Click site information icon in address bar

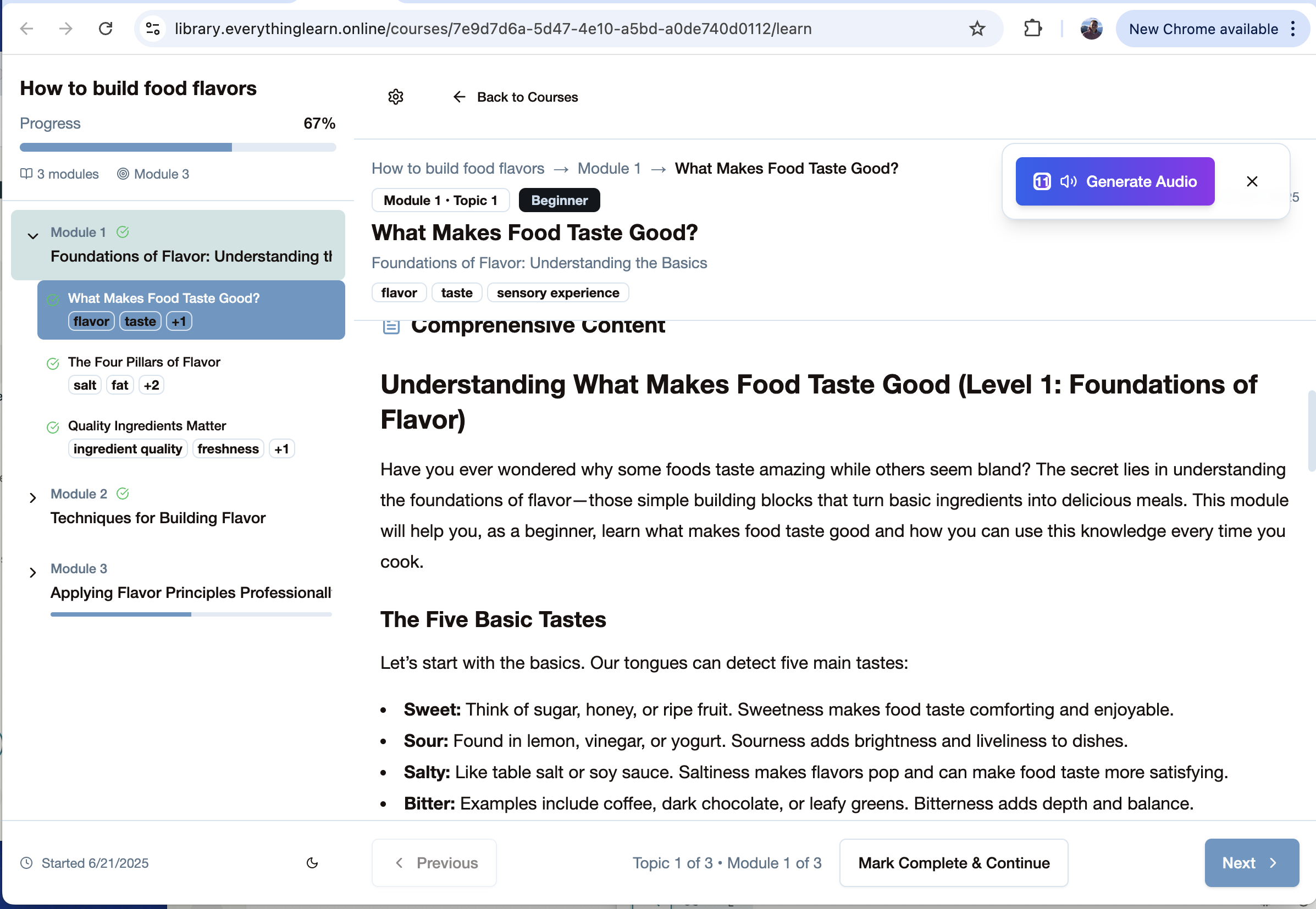[153, 29]
